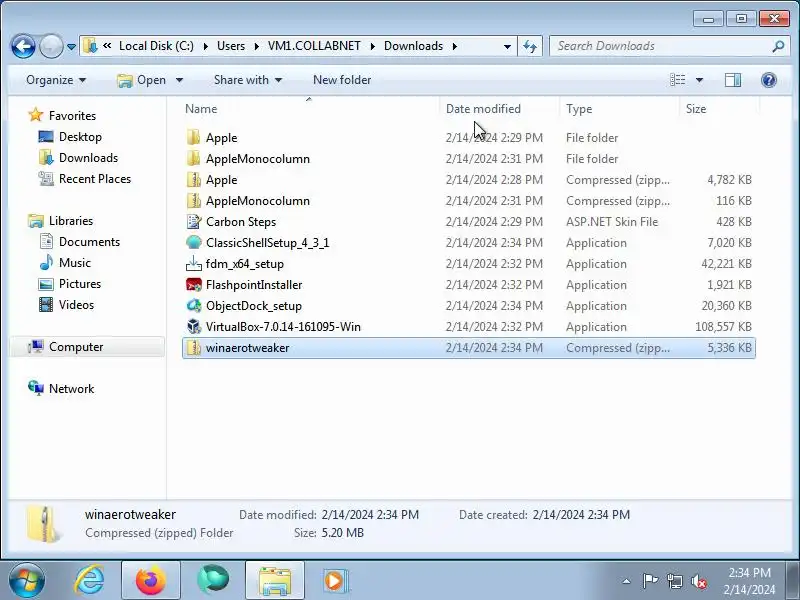The height and width of the screenshot is (600, 800).
Task: Go back with the blue Back arrow
Action: click(23, 47)
